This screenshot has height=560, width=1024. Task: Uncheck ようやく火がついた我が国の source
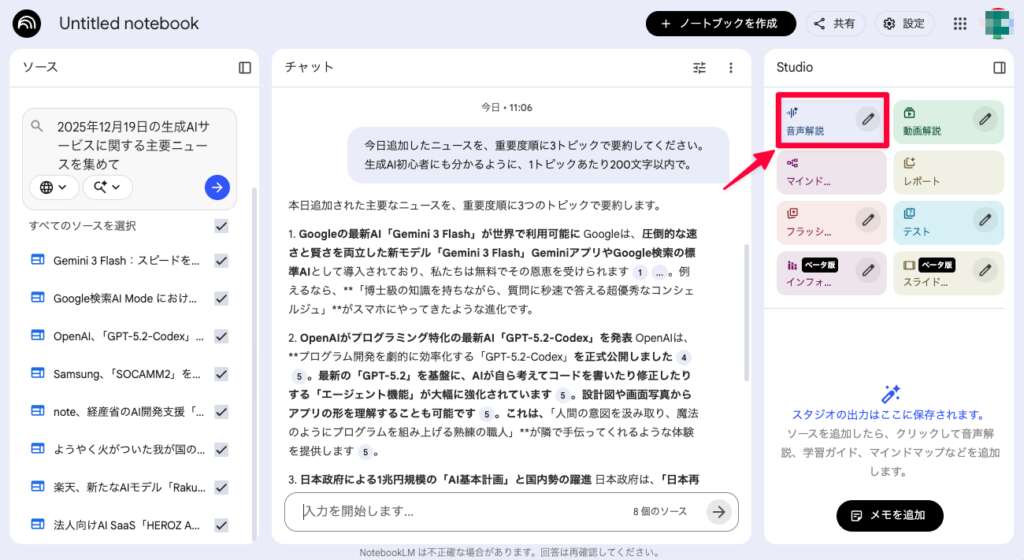pyautogui.click(x=221, y=450)
